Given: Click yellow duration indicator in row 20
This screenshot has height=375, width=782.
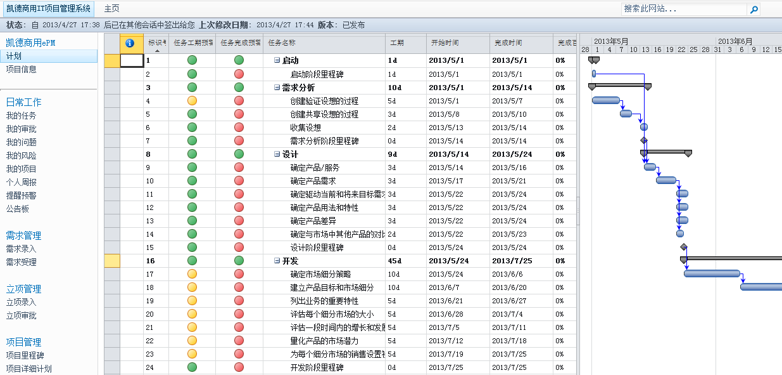Looking at the screenshot, I should [x=192, y=314].
